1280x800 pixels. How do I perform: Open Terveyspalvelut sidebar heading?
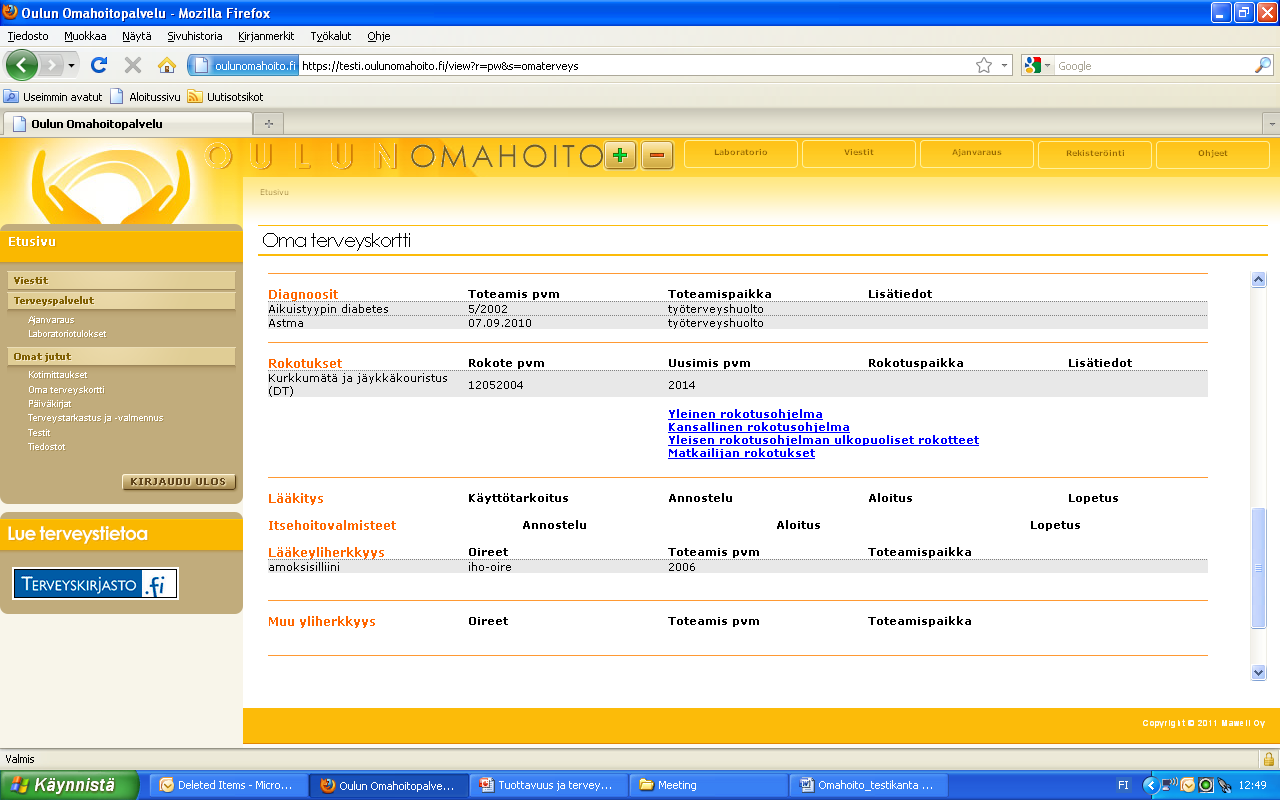click(x=121, y=300)
